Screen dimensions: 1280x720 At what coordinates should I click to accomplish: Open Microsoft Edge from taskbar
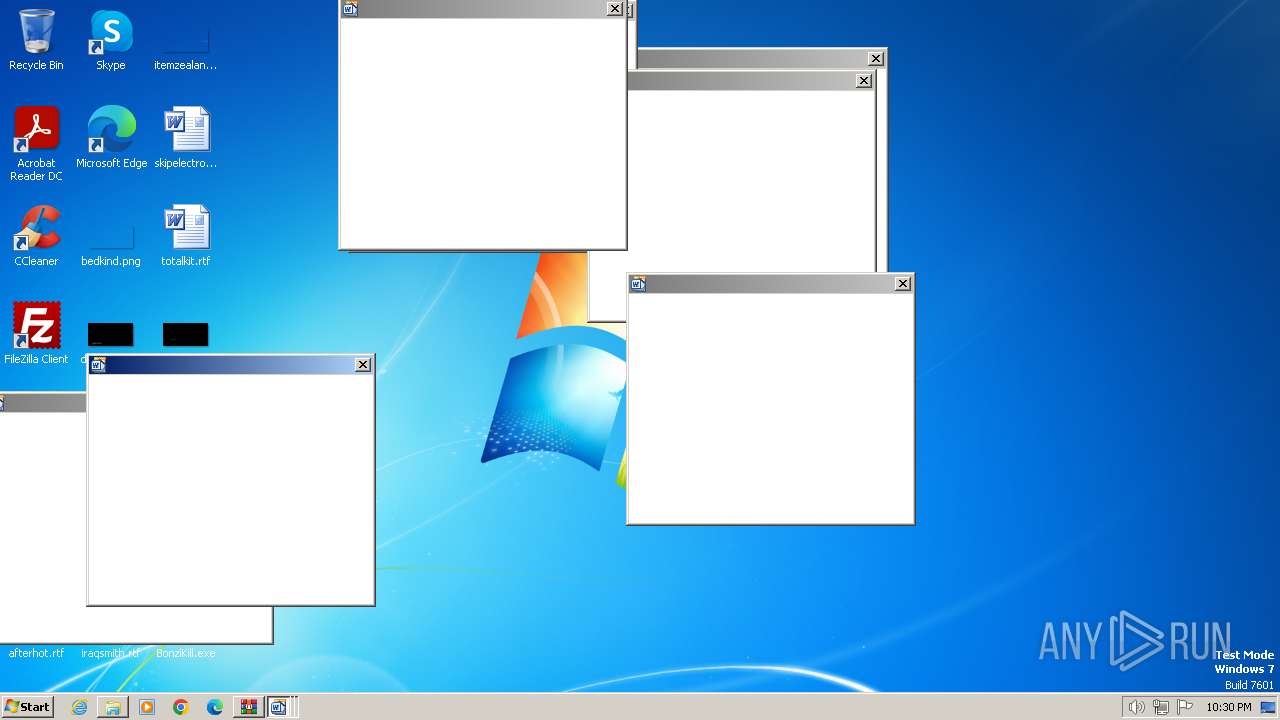coord(215,707)
